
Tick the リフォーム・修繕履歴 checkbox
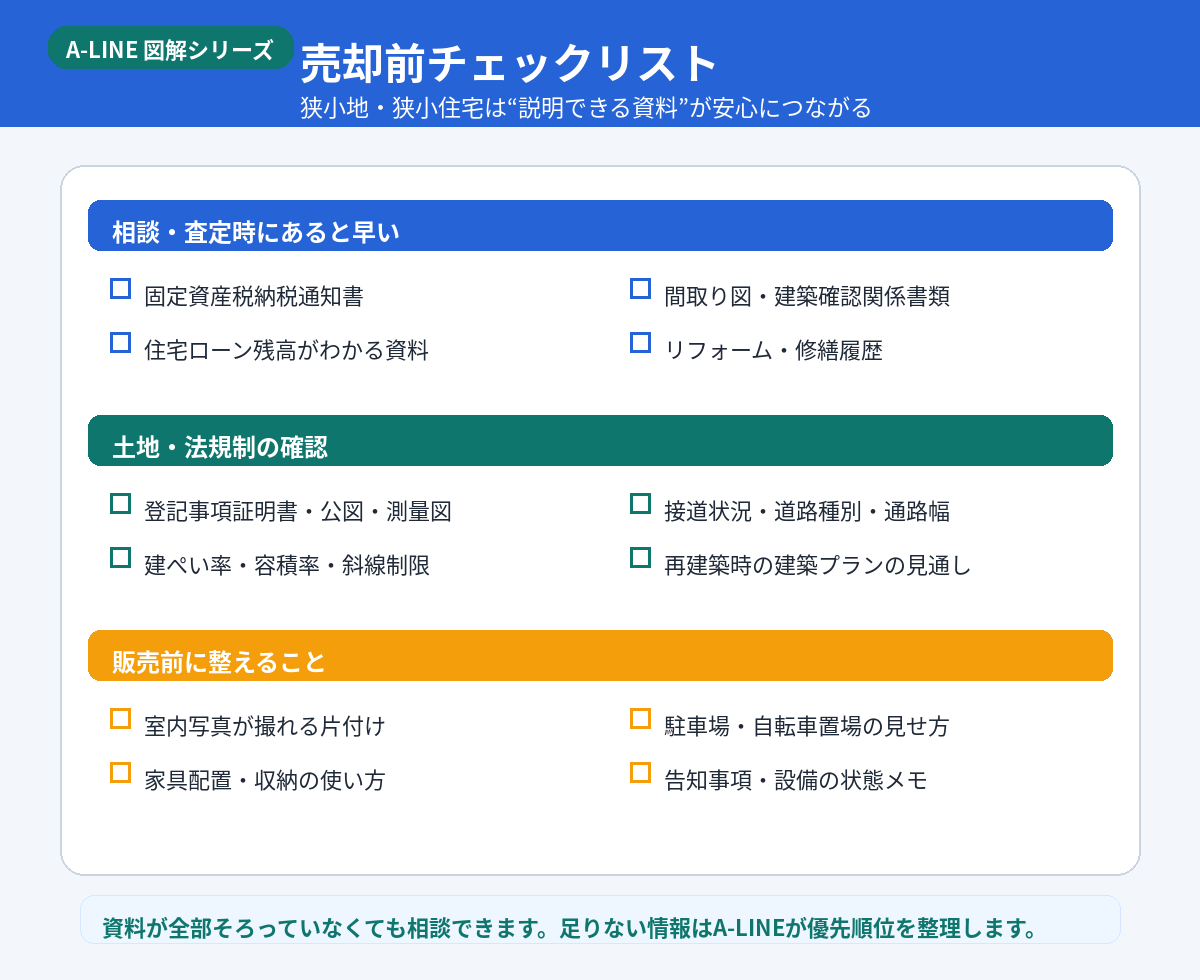coord(641,343)
